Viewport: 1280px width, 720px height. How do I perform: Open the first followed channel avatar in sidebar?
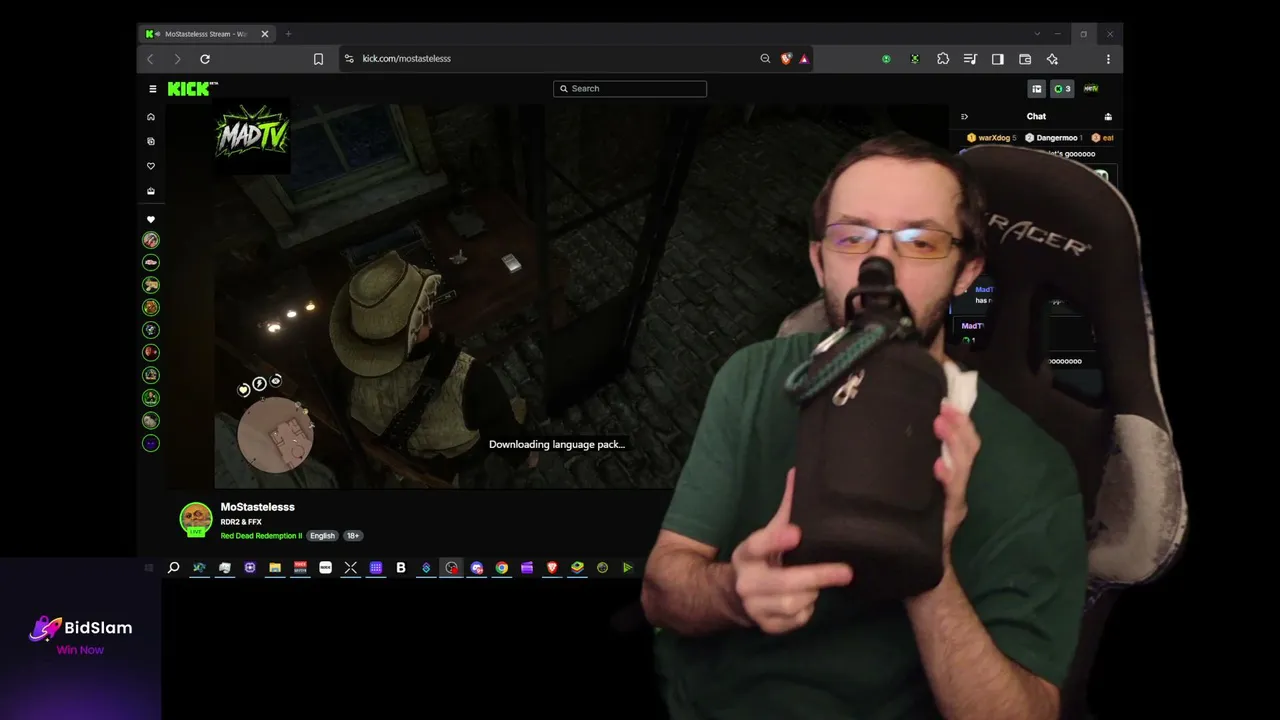pos(151,240)
